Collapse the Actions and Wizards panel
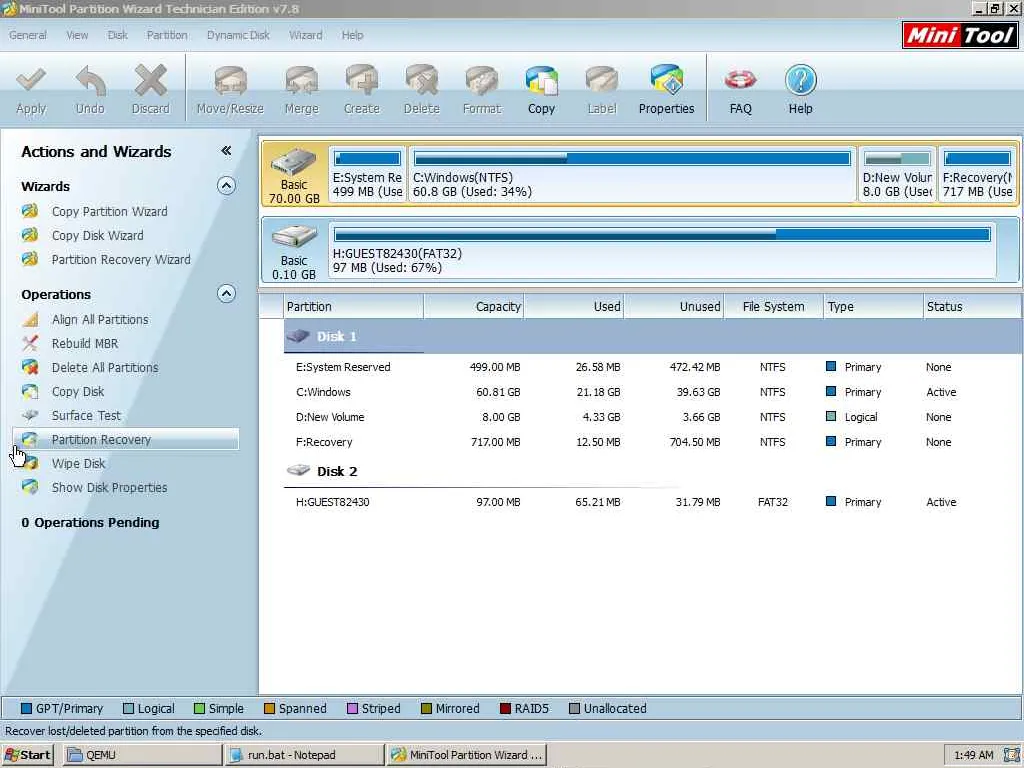Image resolution: width=1024 pixels, height=768 pixels. point(226,151)
